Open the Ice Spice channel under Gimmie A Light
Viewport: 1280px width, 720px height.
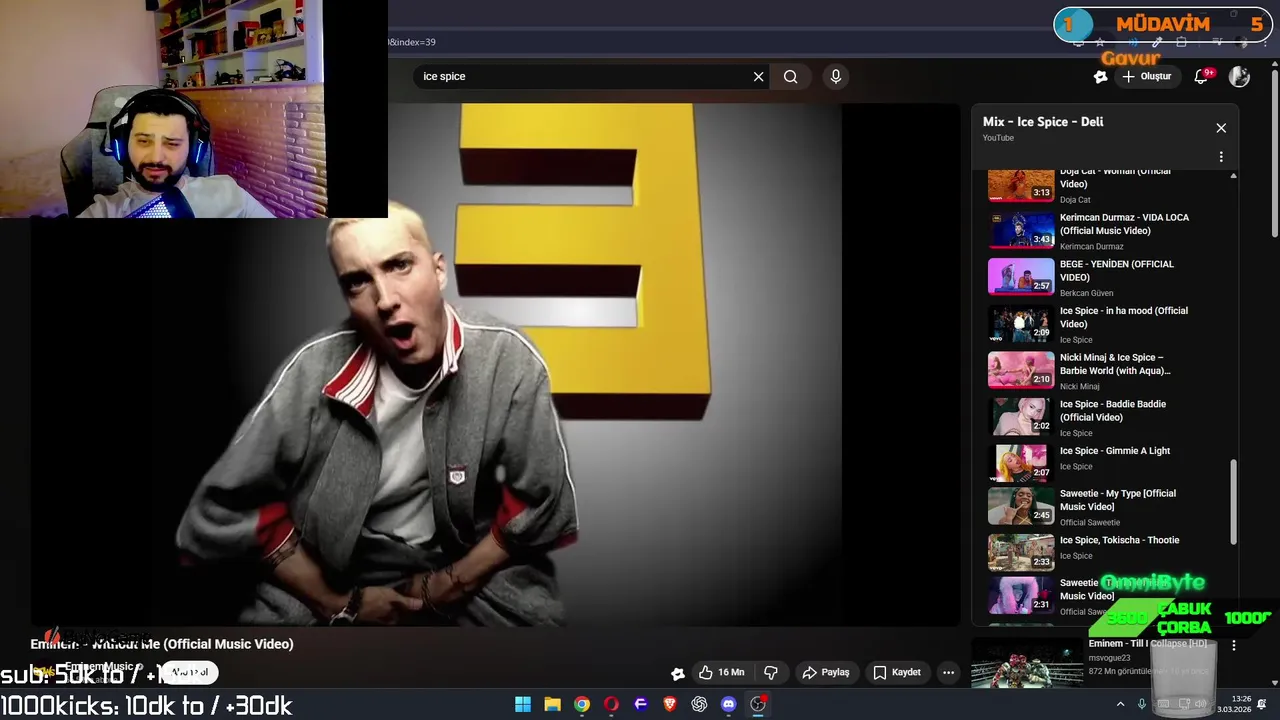pos(1076,467)
